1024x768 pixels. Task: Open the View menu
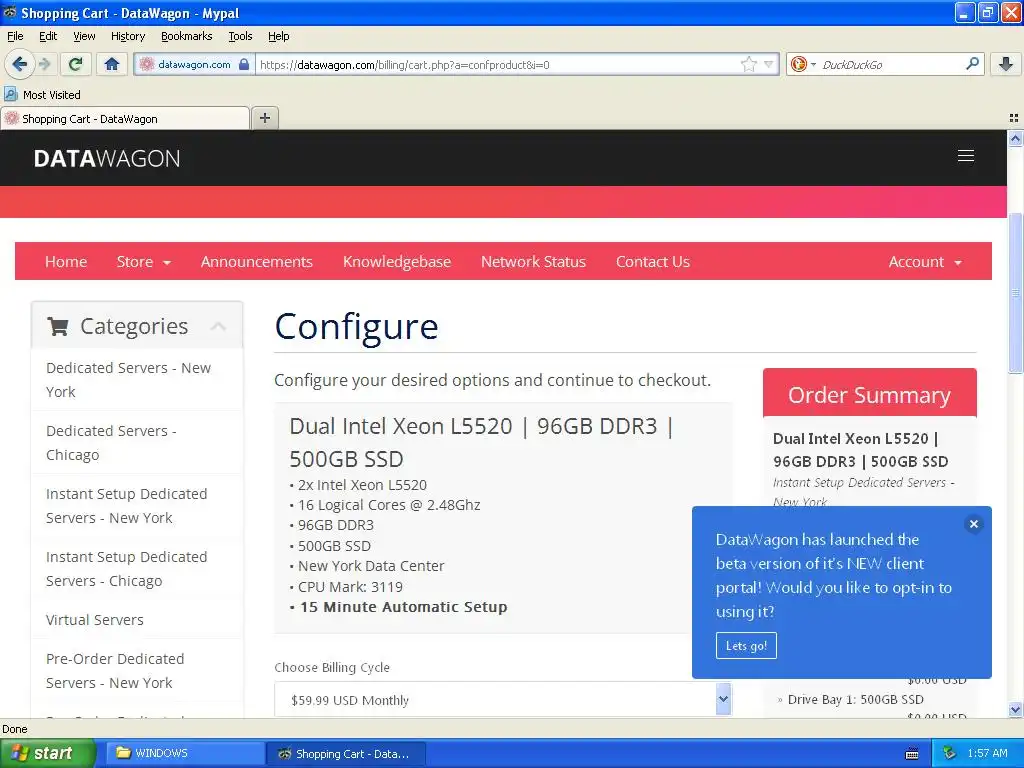(x=84, y=36)
